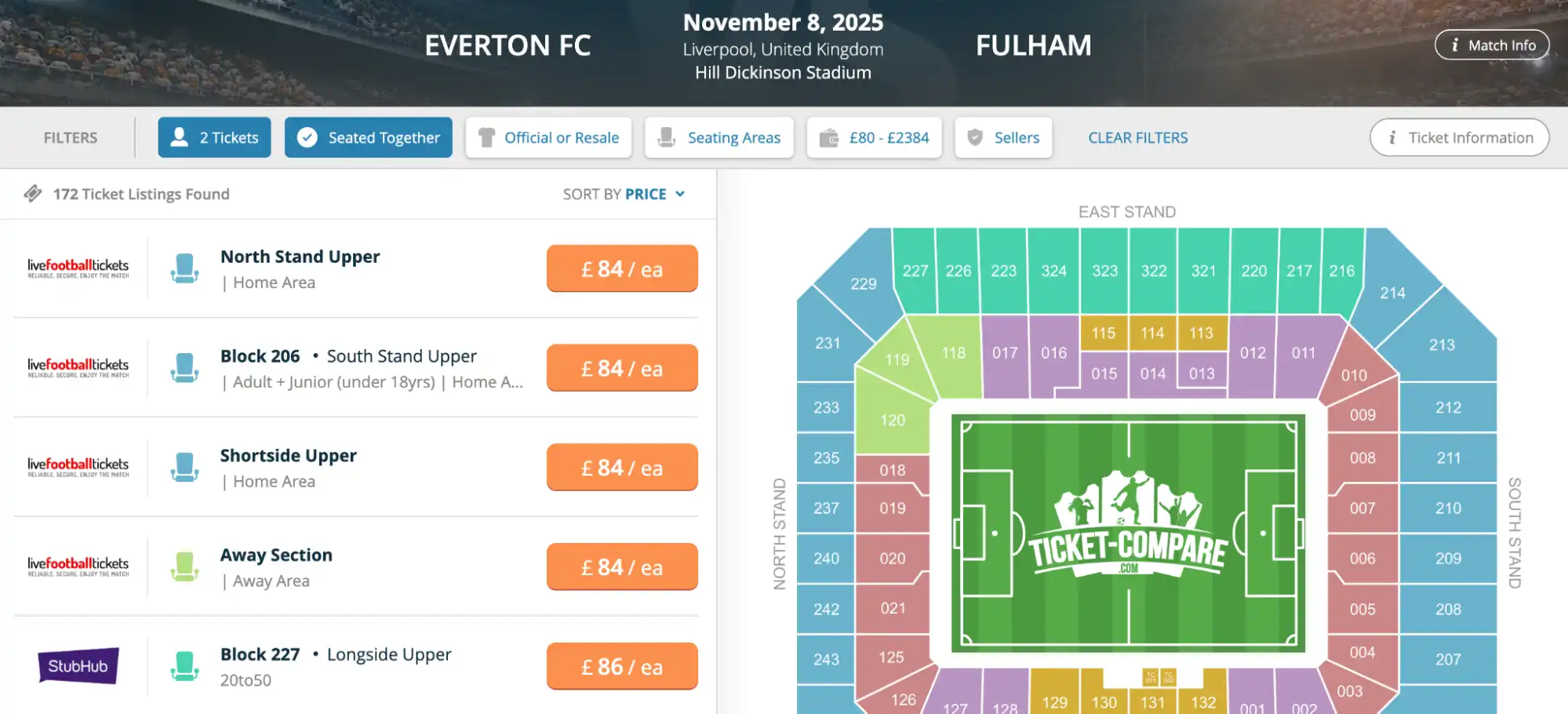Click the Match Info icon

(1456, 45)
